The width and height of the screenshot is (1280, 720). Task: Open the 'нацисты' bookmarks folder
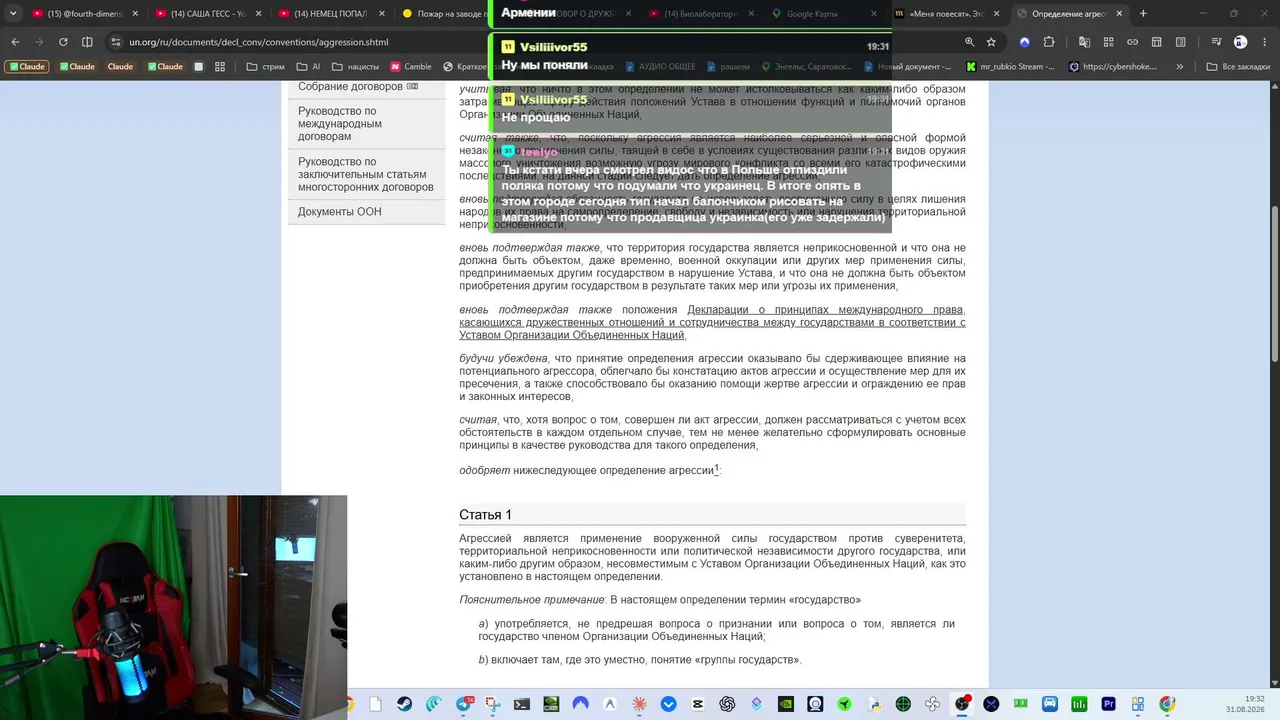point(355,67)
